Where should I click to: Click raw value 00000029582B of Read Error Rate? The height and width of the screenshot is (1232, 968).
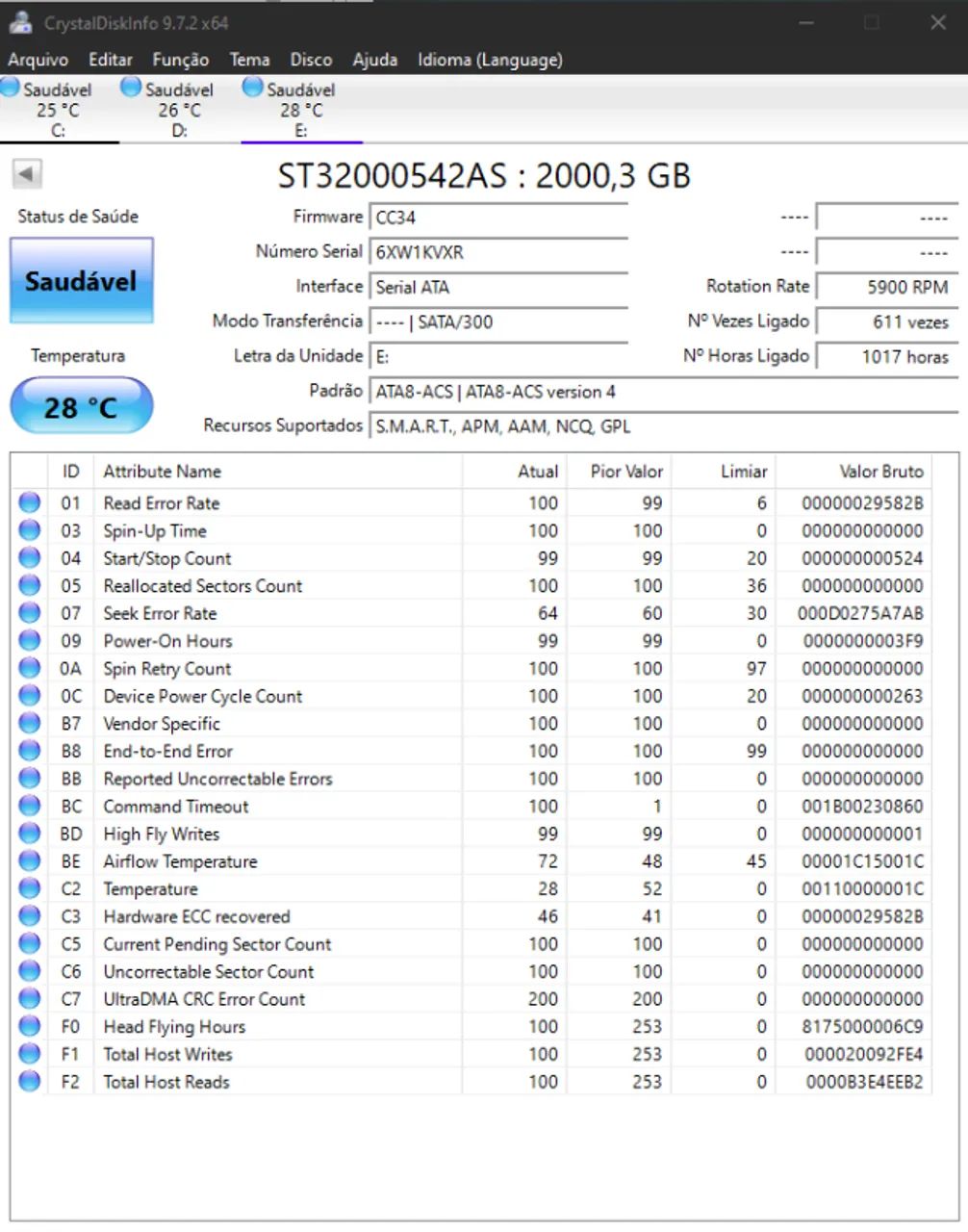(x=862, y=502)
